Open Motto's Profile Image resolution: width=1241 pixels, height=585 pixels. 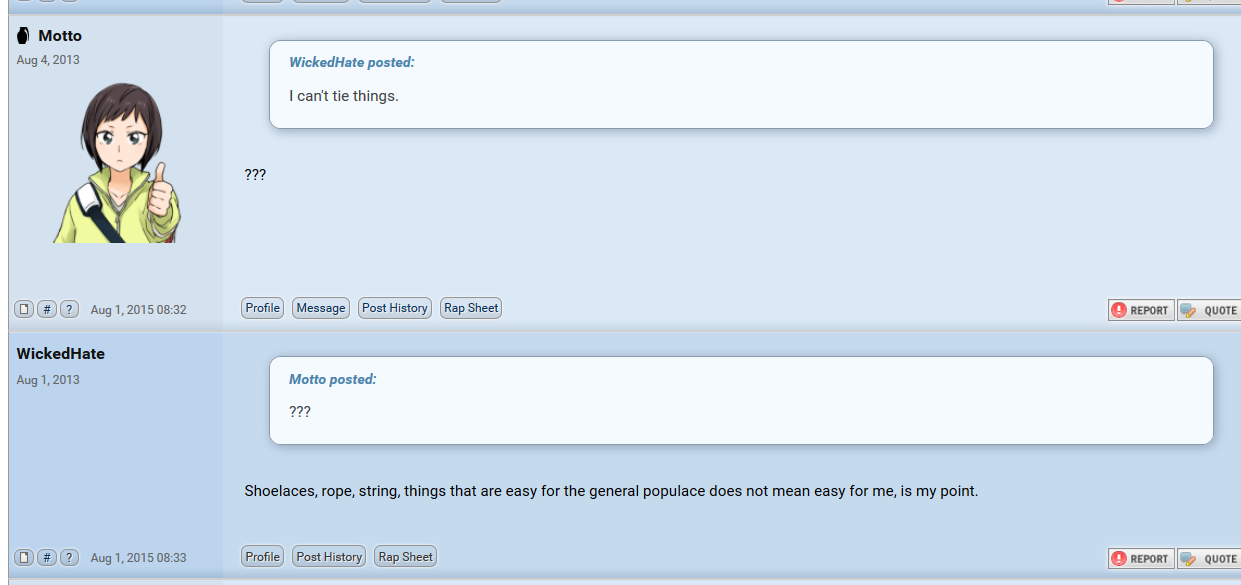(263, 308)
